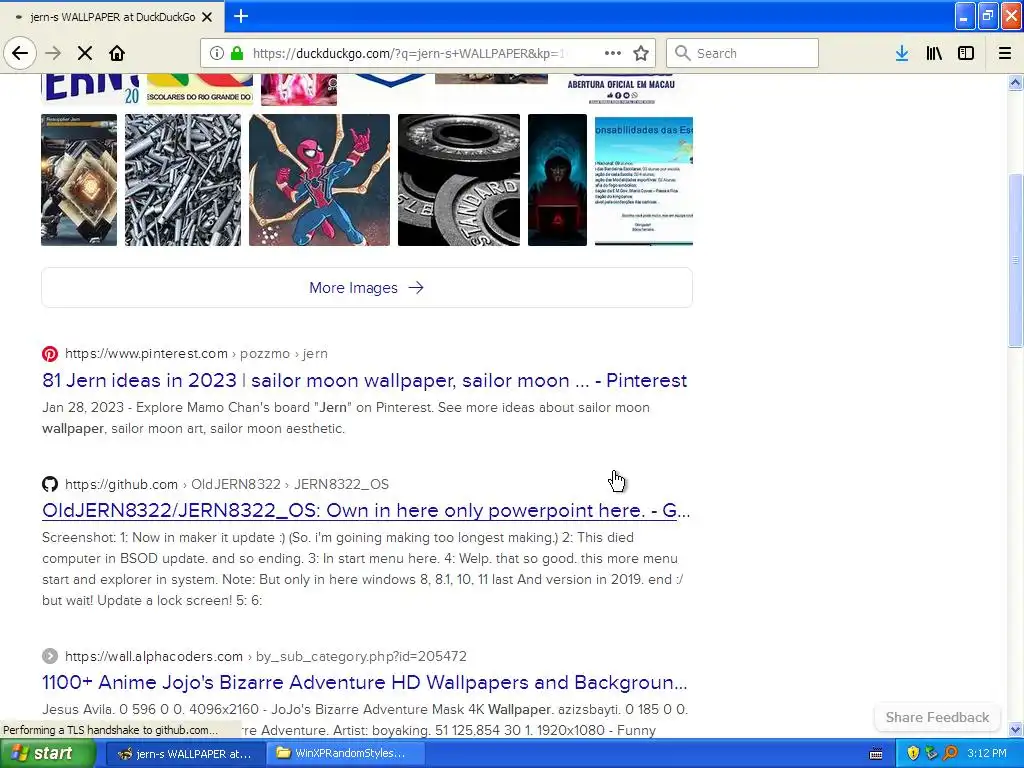Click the Pinterest favicon

(50, 353)
